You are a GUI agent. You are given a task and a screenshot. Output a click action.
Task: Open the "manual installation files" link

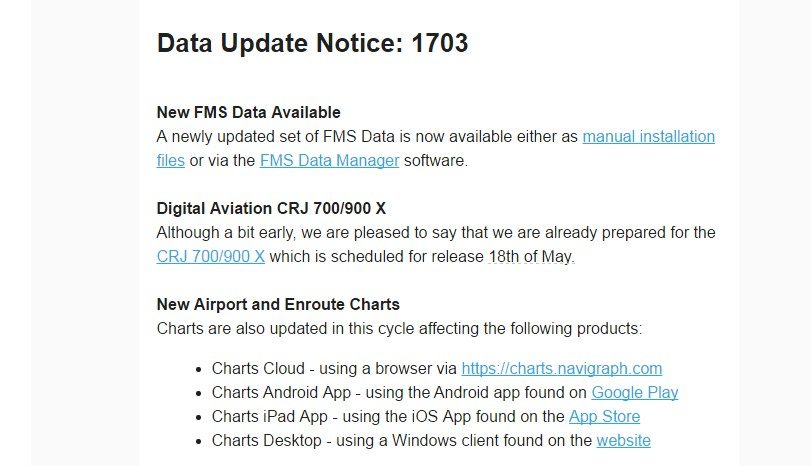[x=648, y=136]
